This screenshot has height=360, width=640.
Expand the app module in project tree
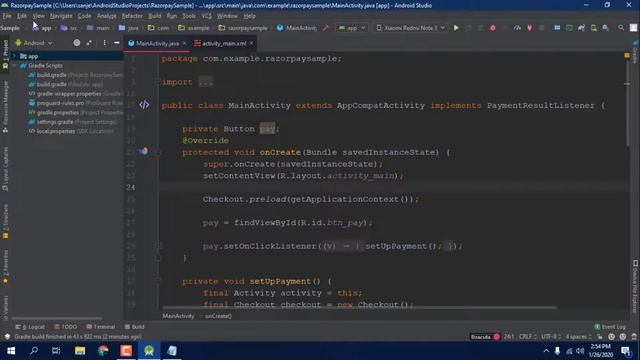coord(15,56)
